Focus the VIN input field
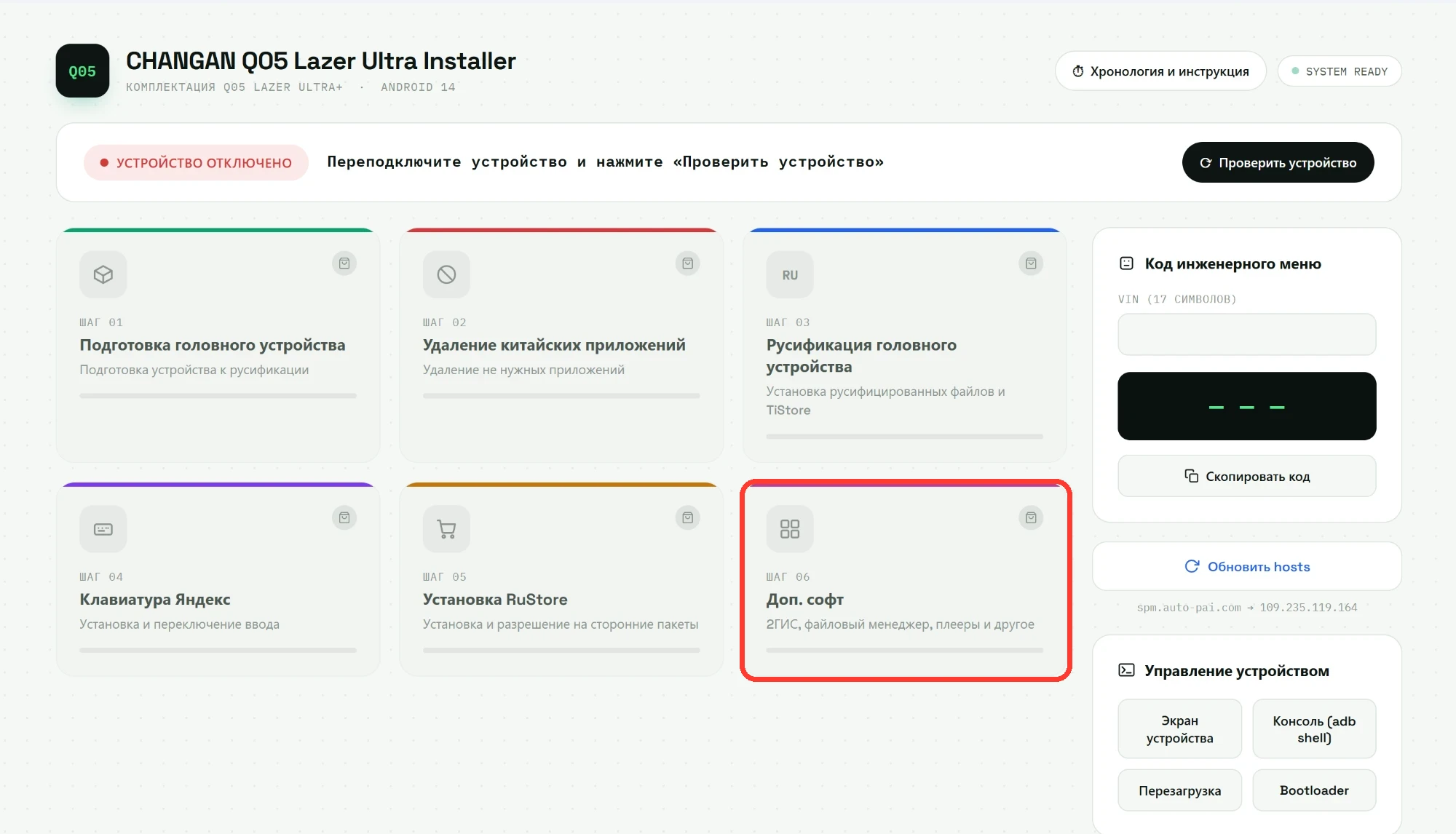Image resolution: width=1456 pixels, height=834 pixels. pos(1246,334)
